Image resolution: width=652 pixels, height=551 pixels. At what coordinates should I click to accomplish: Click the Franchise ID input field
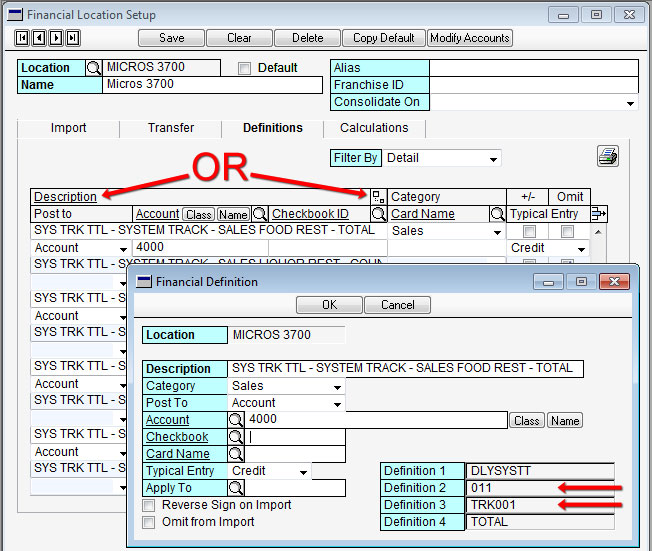[534, 85]
